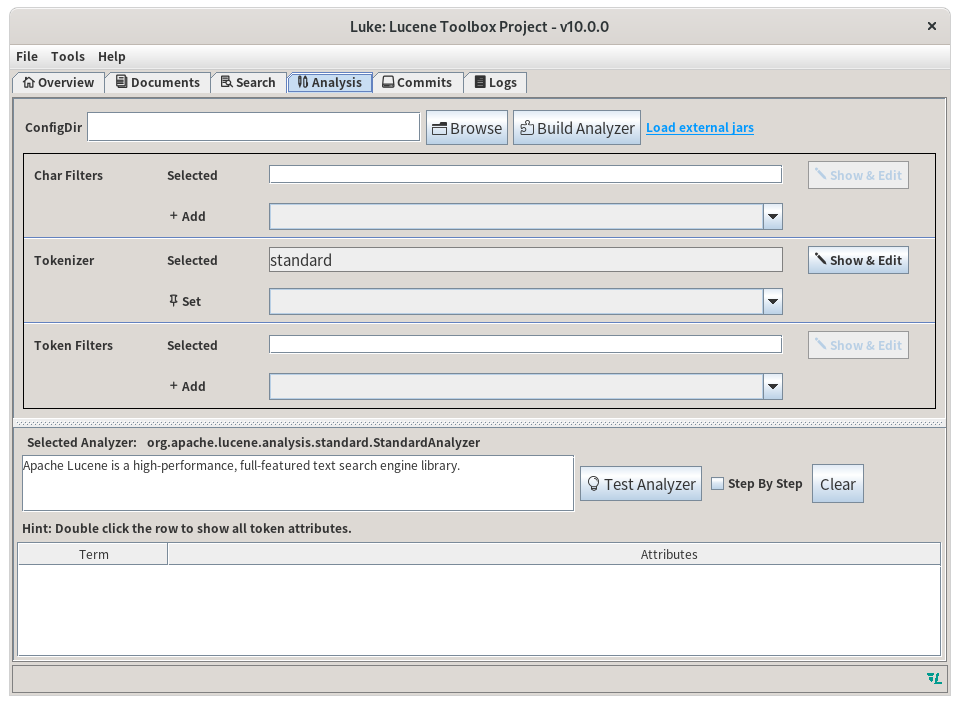
Task: Click the Term column header
Action: click(93, 554)
